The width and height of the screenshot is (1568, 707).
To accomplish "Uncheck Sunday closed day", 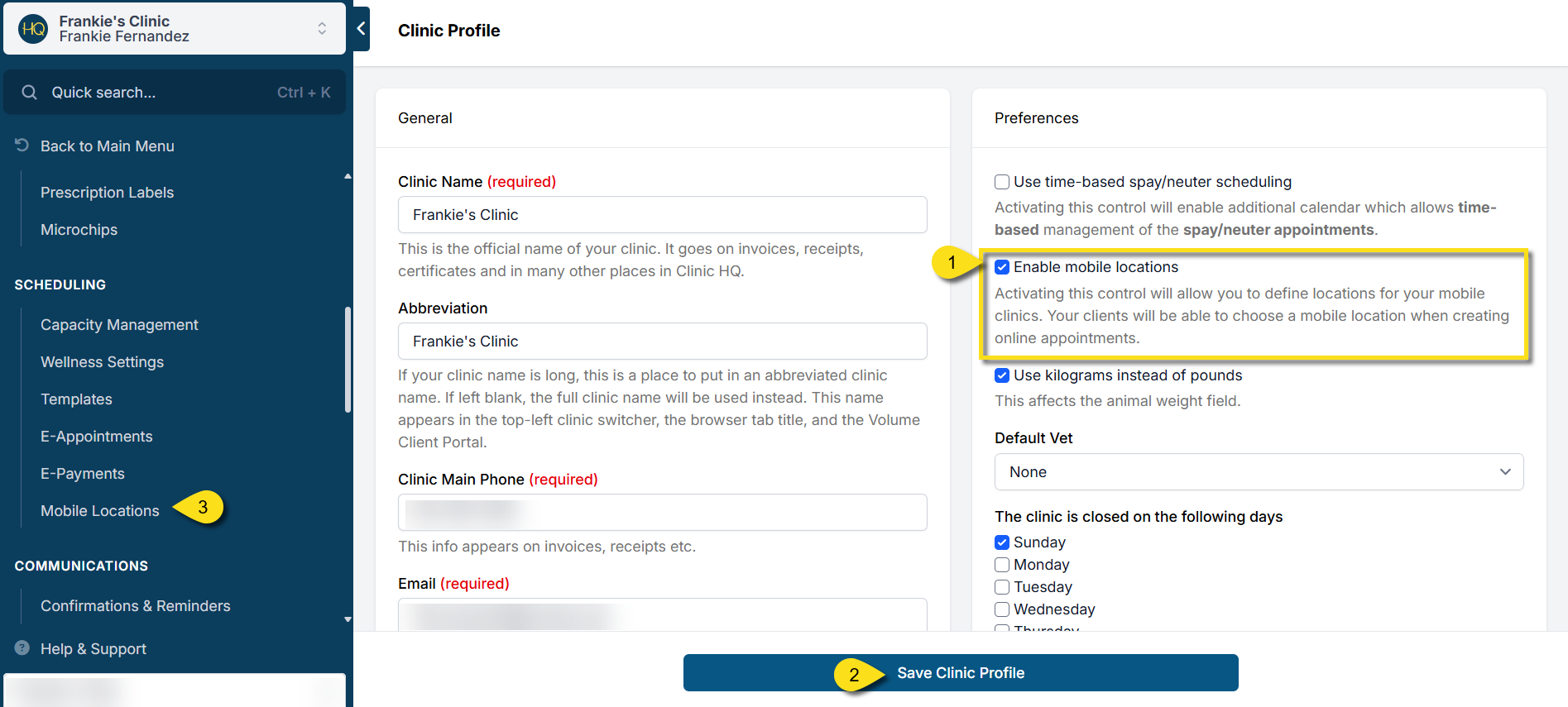I will (1002, 542).
